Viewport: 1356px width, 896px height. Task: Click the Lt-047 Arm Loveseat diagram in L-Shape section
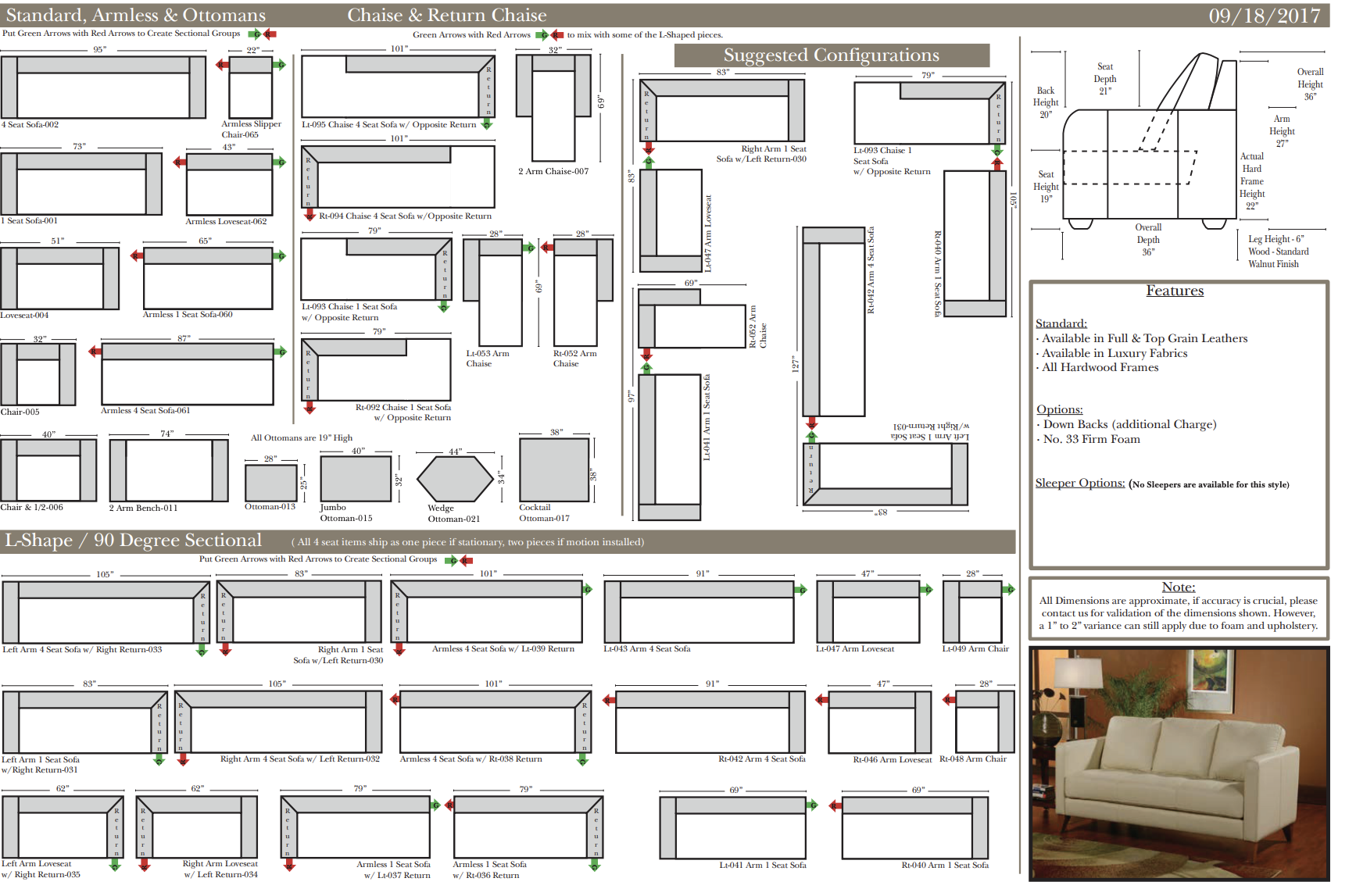click(868, 612)
